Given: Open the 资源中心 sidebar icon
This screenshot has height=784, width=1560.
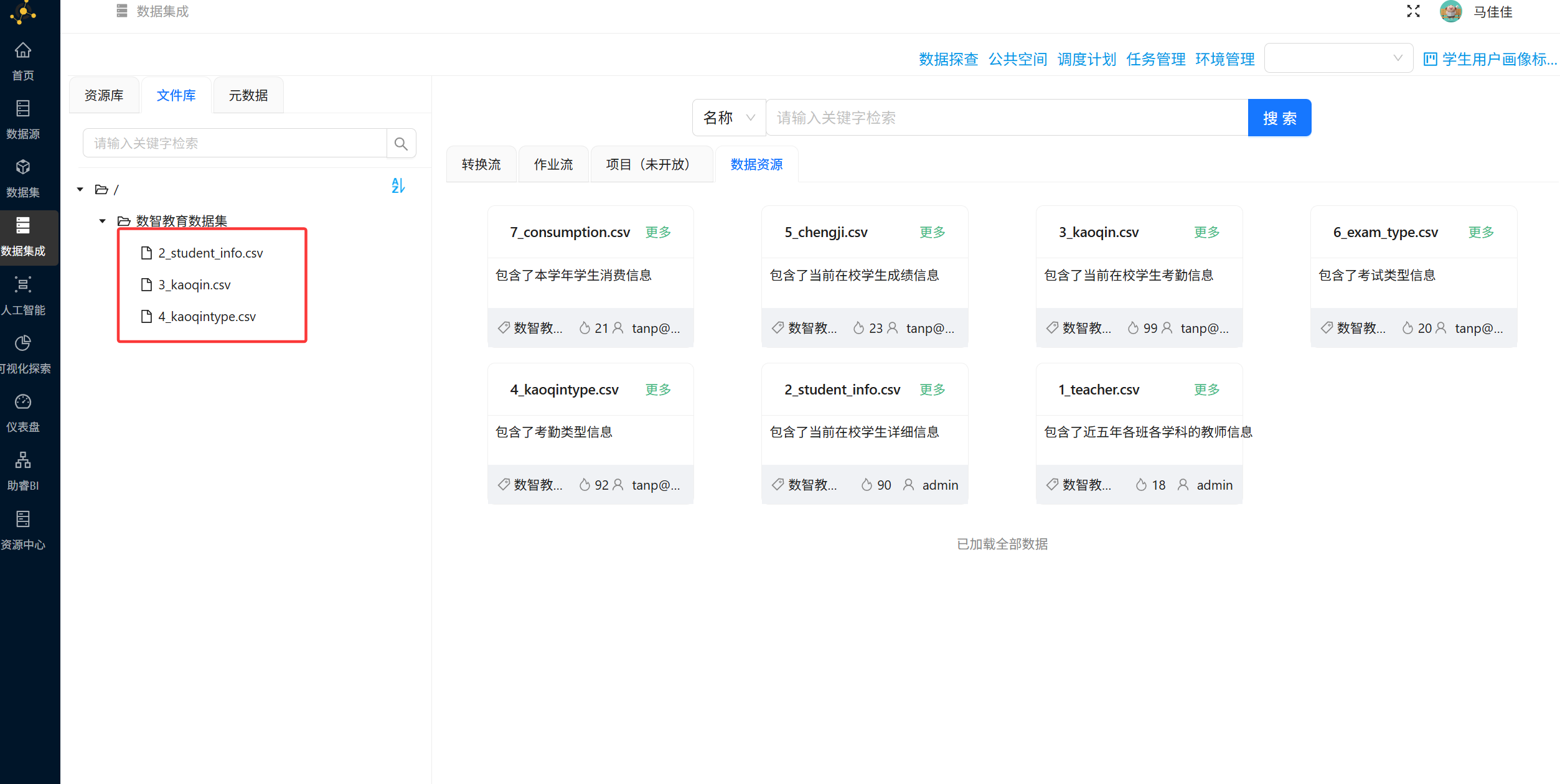Looking at the screenshot, I should pos(23,518).
